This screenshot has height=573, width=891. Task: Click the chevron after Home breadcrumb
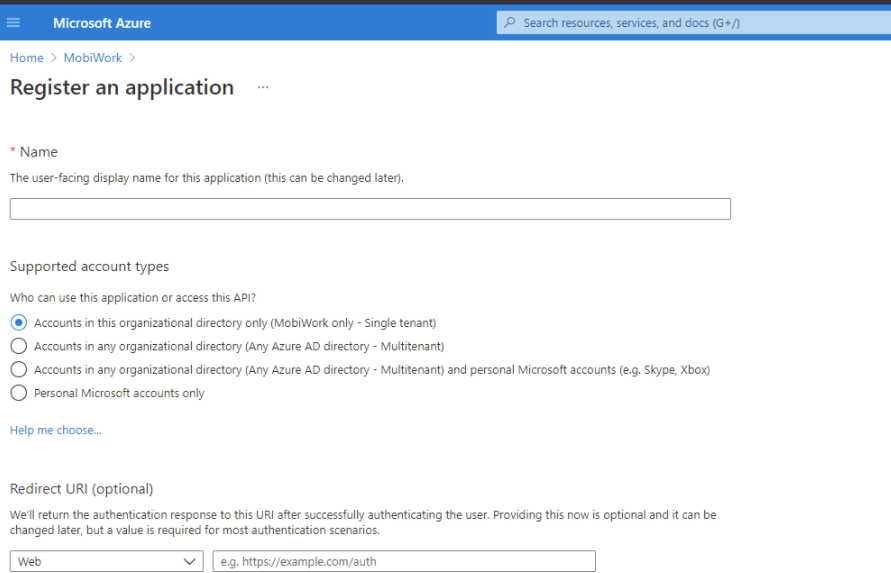(x=54, y=58)
